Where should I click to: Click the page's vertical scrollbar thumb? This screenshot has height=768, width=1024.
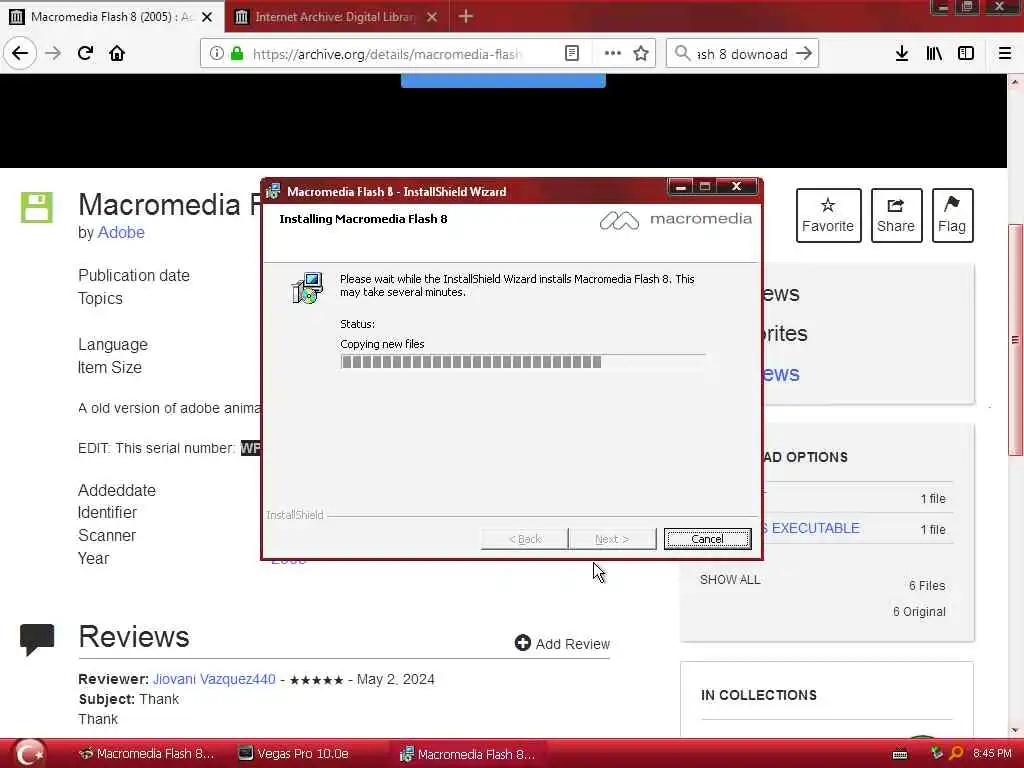[x=1014, y=340]
